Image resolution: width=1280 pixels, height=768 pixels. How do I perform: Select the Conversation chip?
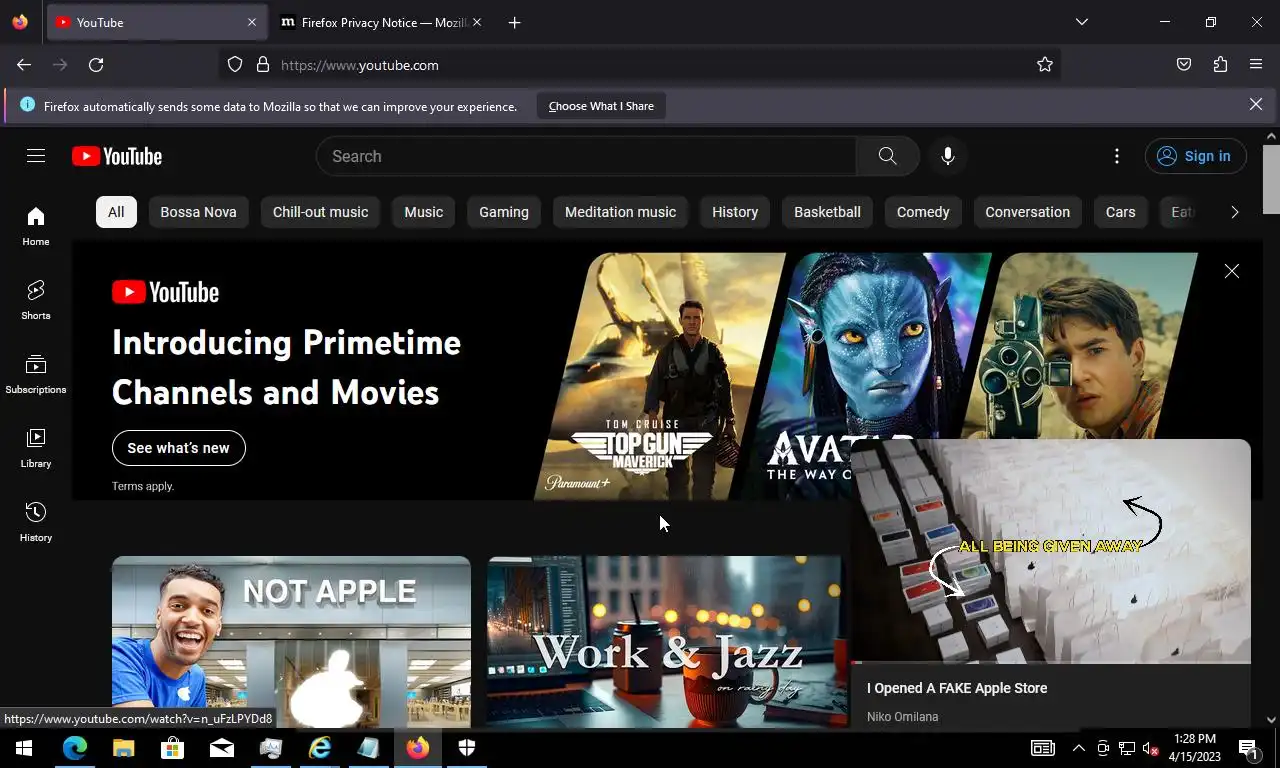click(x=1028, y=212)
